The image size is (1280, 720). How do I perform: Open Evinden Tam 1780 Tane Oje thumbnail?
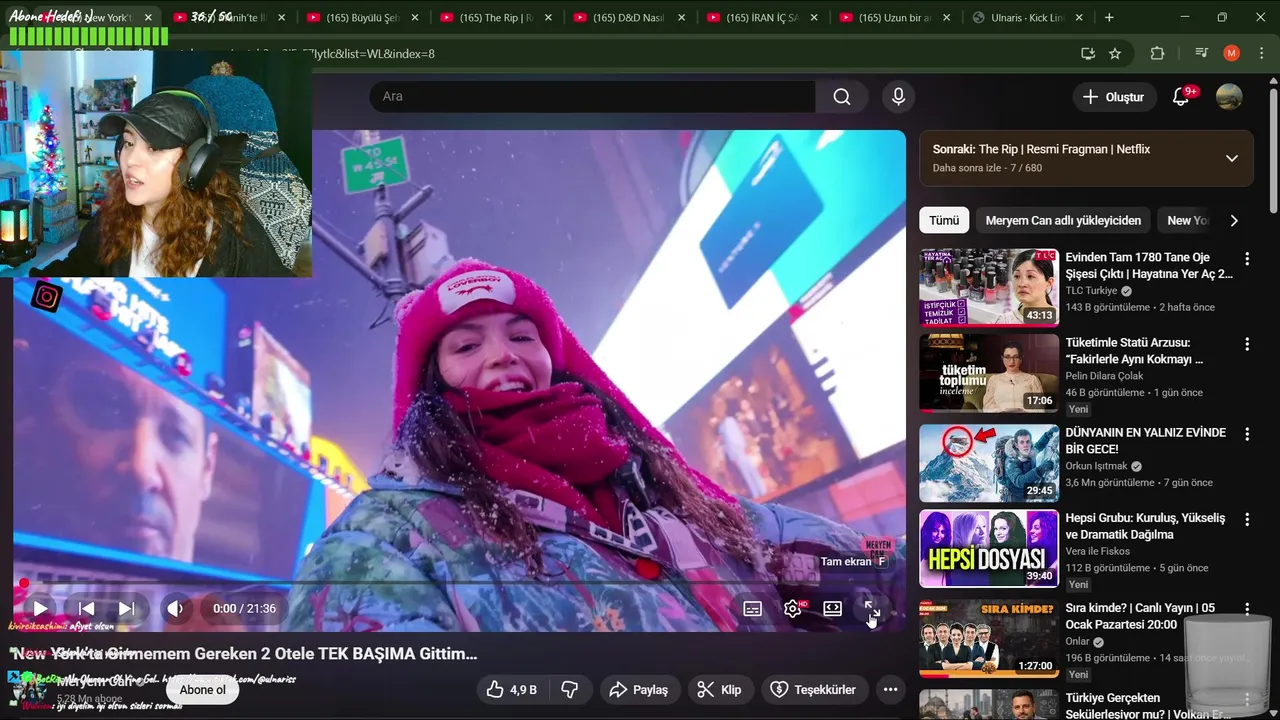[x=989, y=288]
